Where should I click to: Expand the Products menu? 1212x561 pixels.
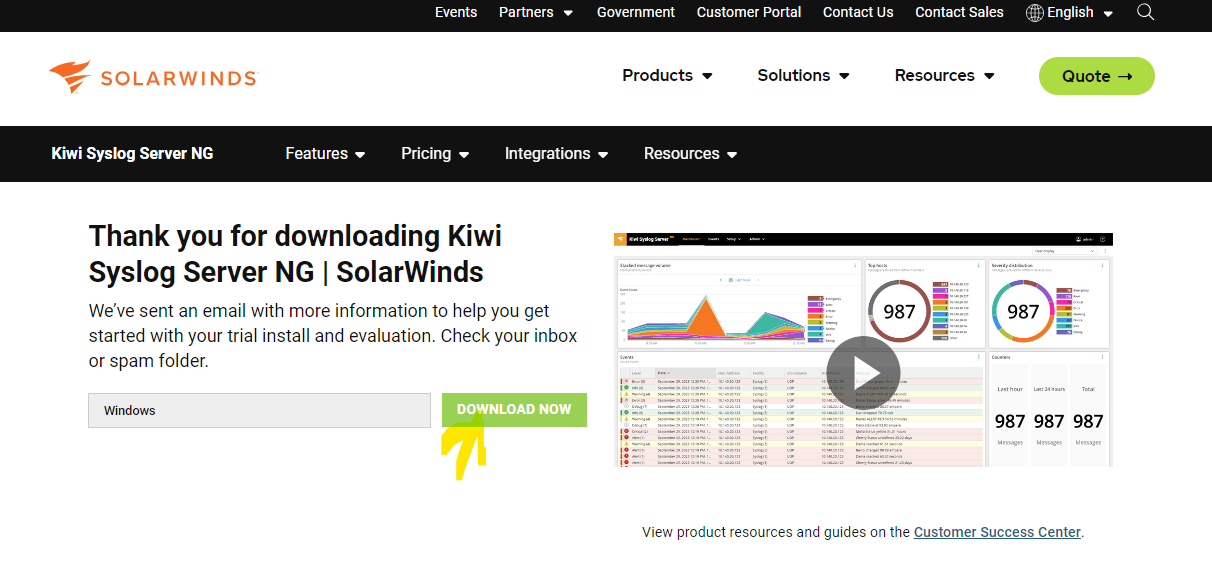667,76
